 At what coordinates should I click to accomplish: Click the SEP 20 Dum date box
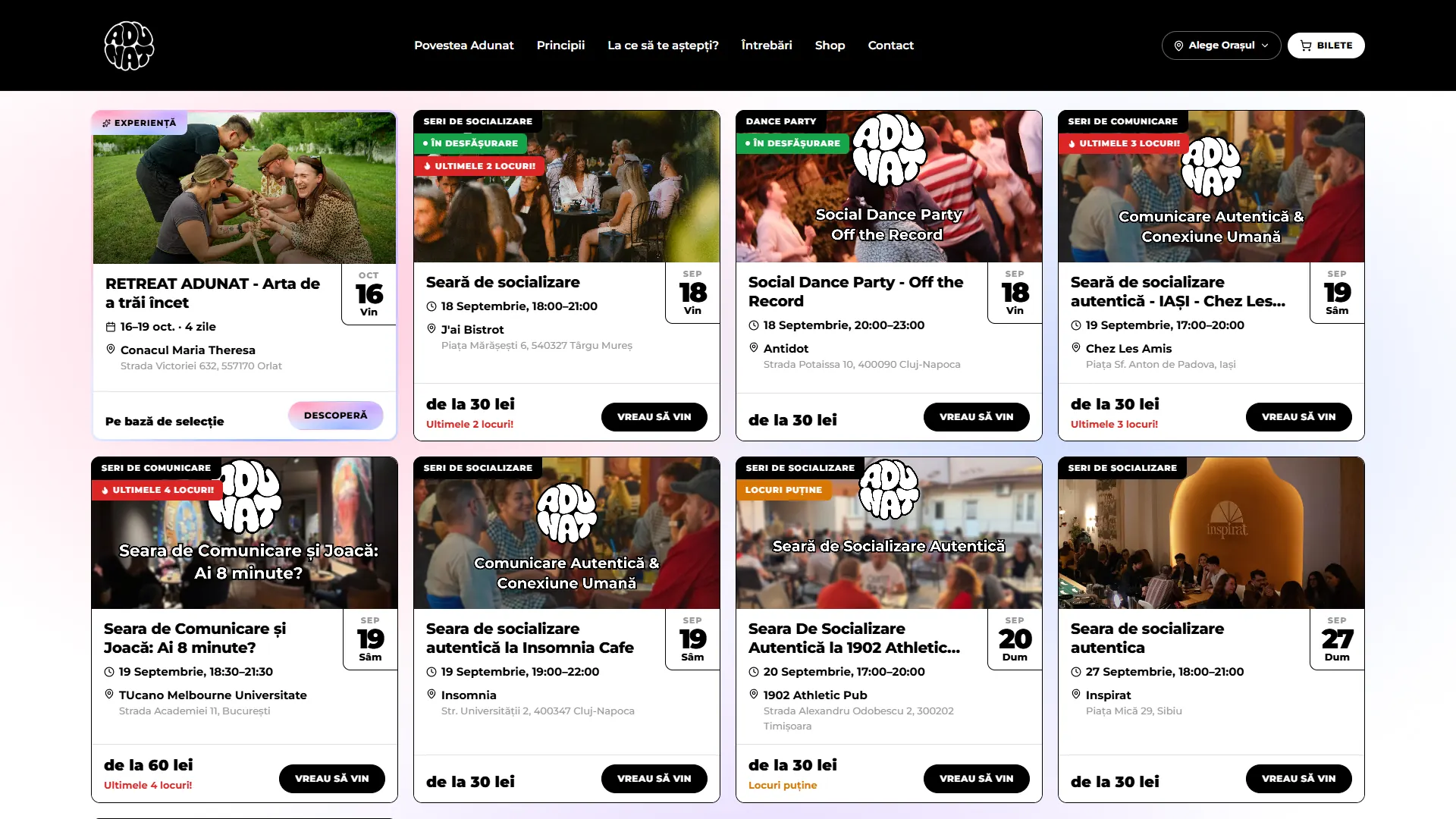pyautogui.click(x=1015, y=639)
